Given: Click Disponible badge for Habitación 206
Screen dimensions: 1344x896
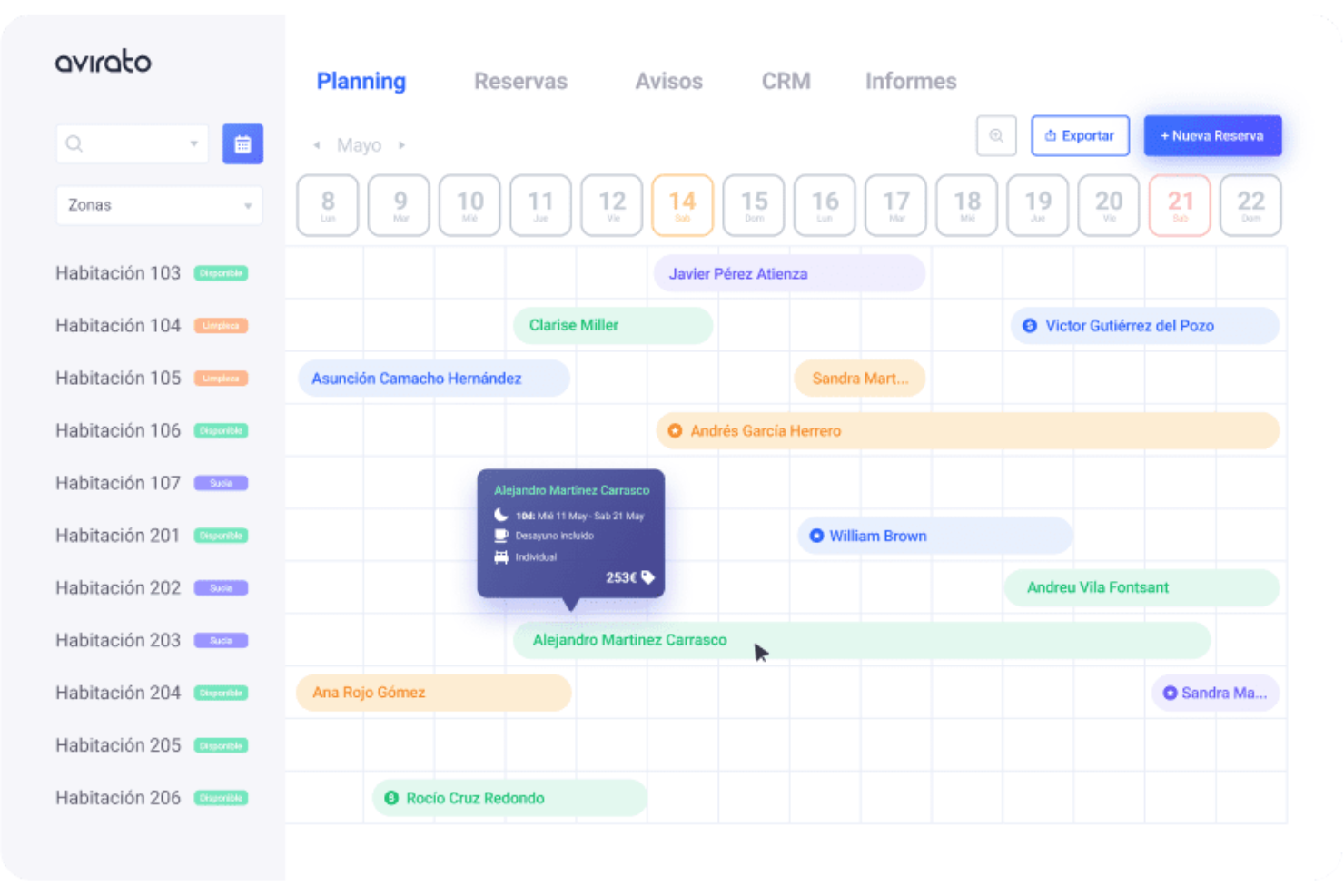Looking at the screenshot, I should 221,798.
